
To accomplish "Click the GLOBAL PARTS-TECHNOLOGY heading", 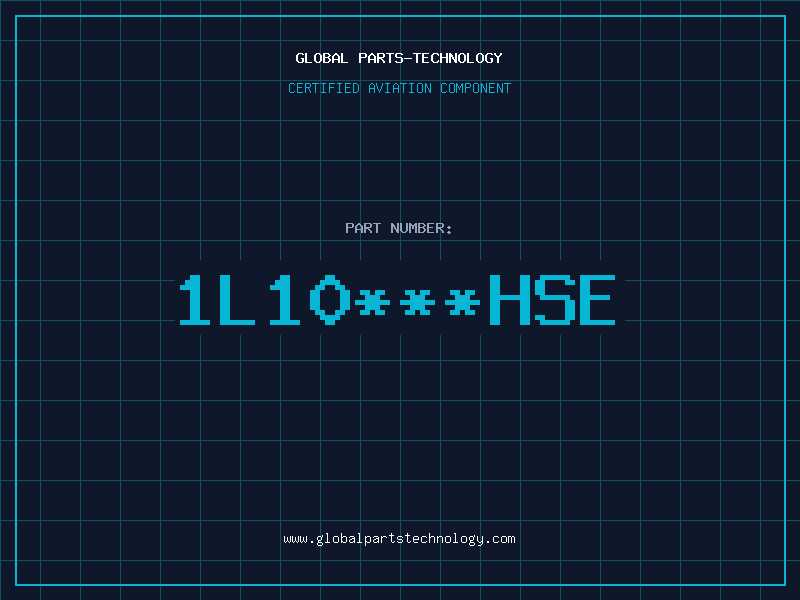I will pos(399,58).
